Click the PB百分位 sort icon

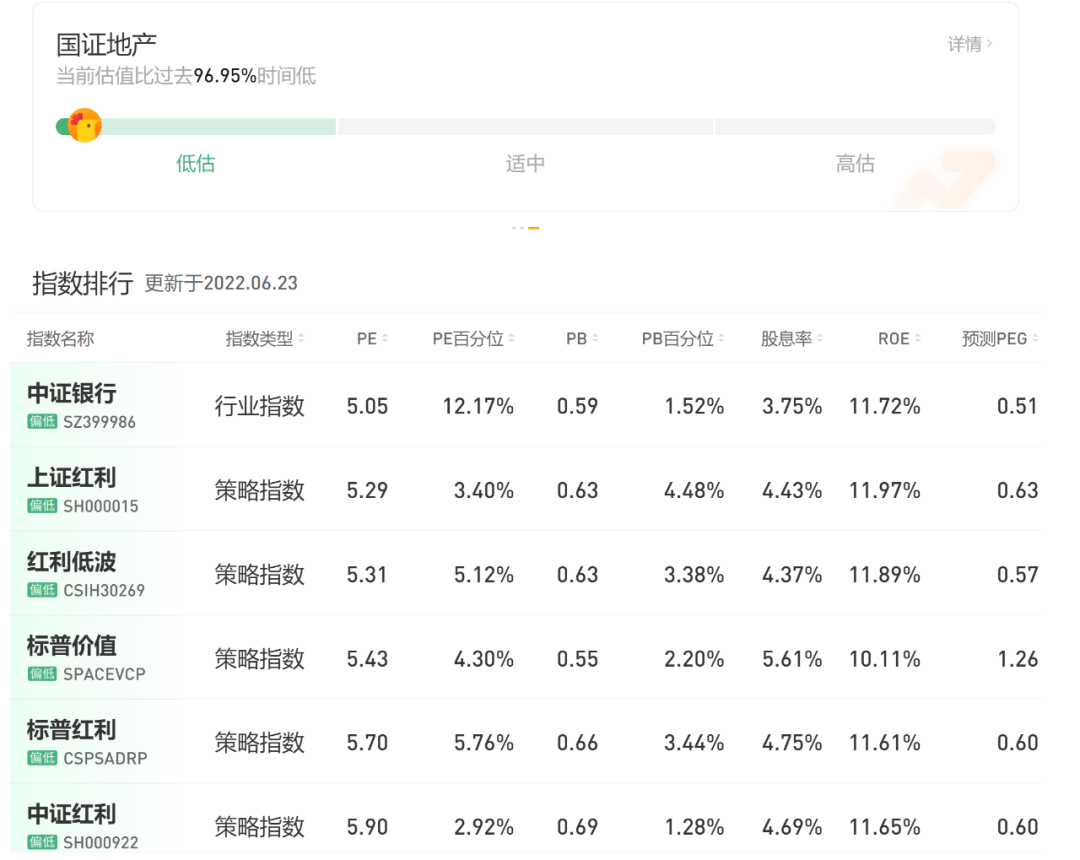(x=723, y=338)
